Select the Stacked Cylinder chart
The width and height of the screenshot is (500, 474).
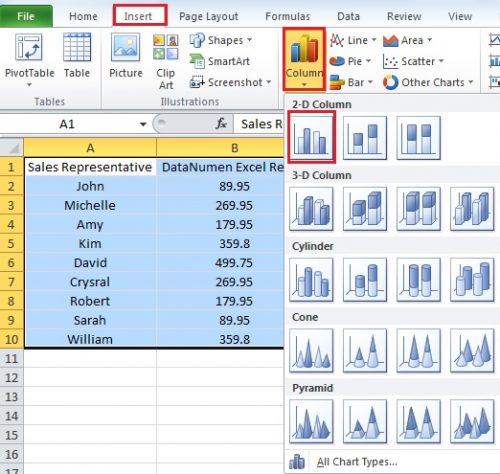[x=365, y=280]
